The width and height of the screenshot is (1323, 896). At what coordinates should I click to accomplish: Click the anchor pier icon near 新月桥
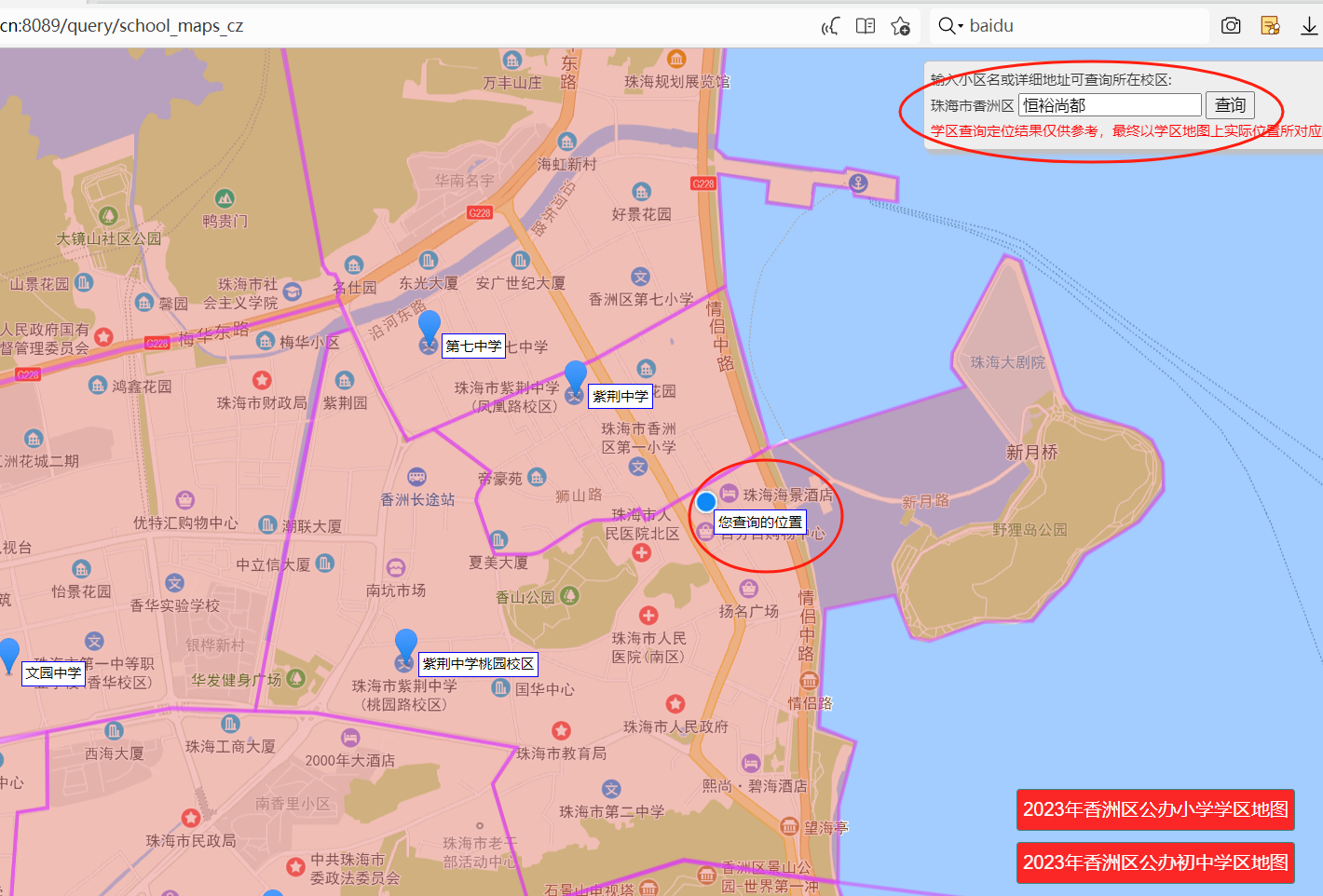click(856, 183)
